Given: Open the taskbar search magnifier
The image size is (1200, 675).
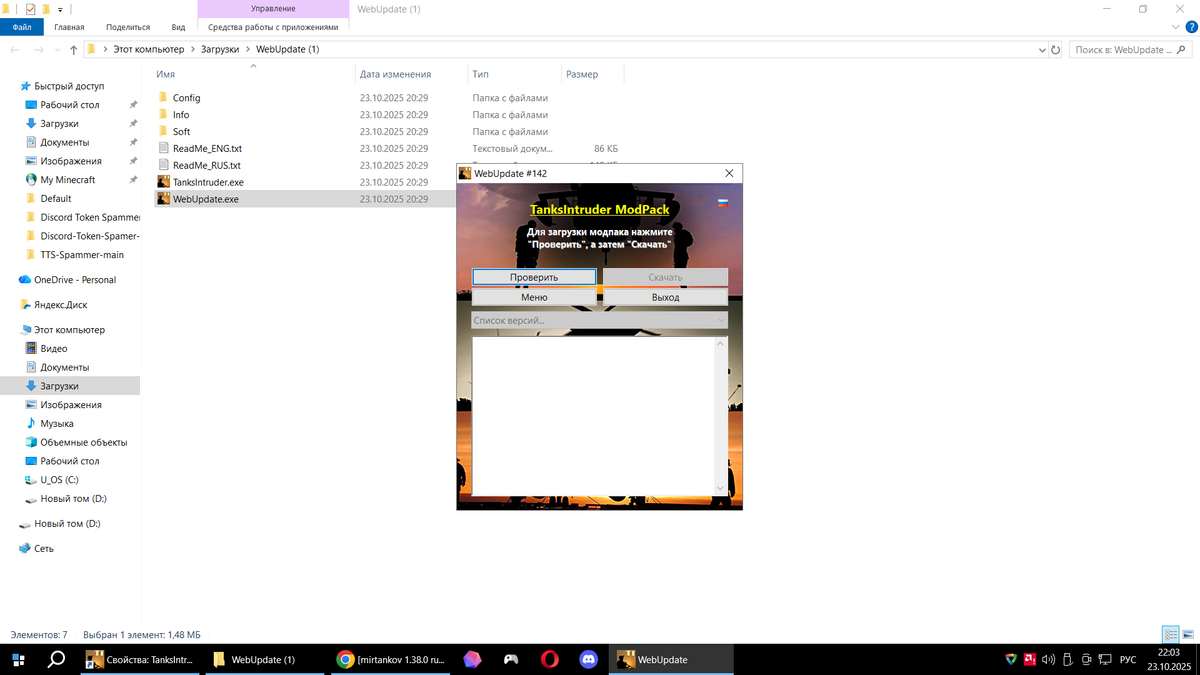Looking at the screenshot, I should coord(57,659).
